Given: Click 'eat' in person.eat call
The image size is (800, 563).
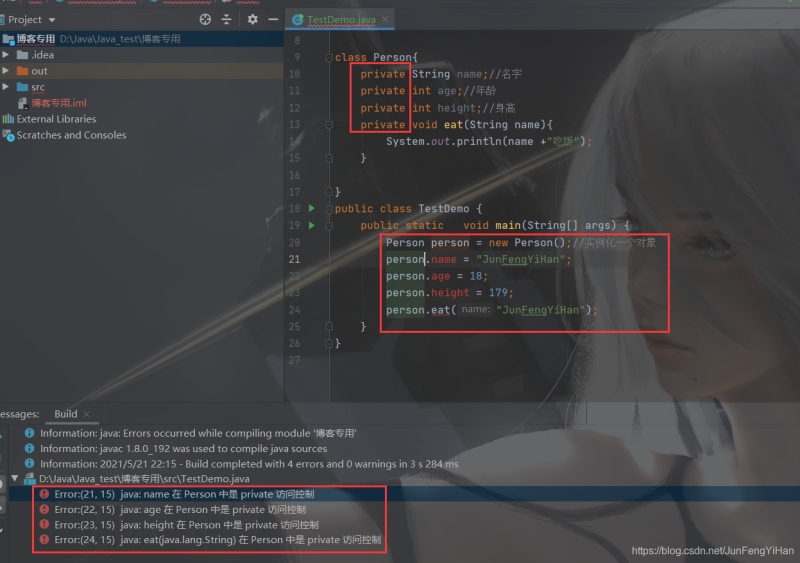Looking at the screenshot, I should (440, 310).
